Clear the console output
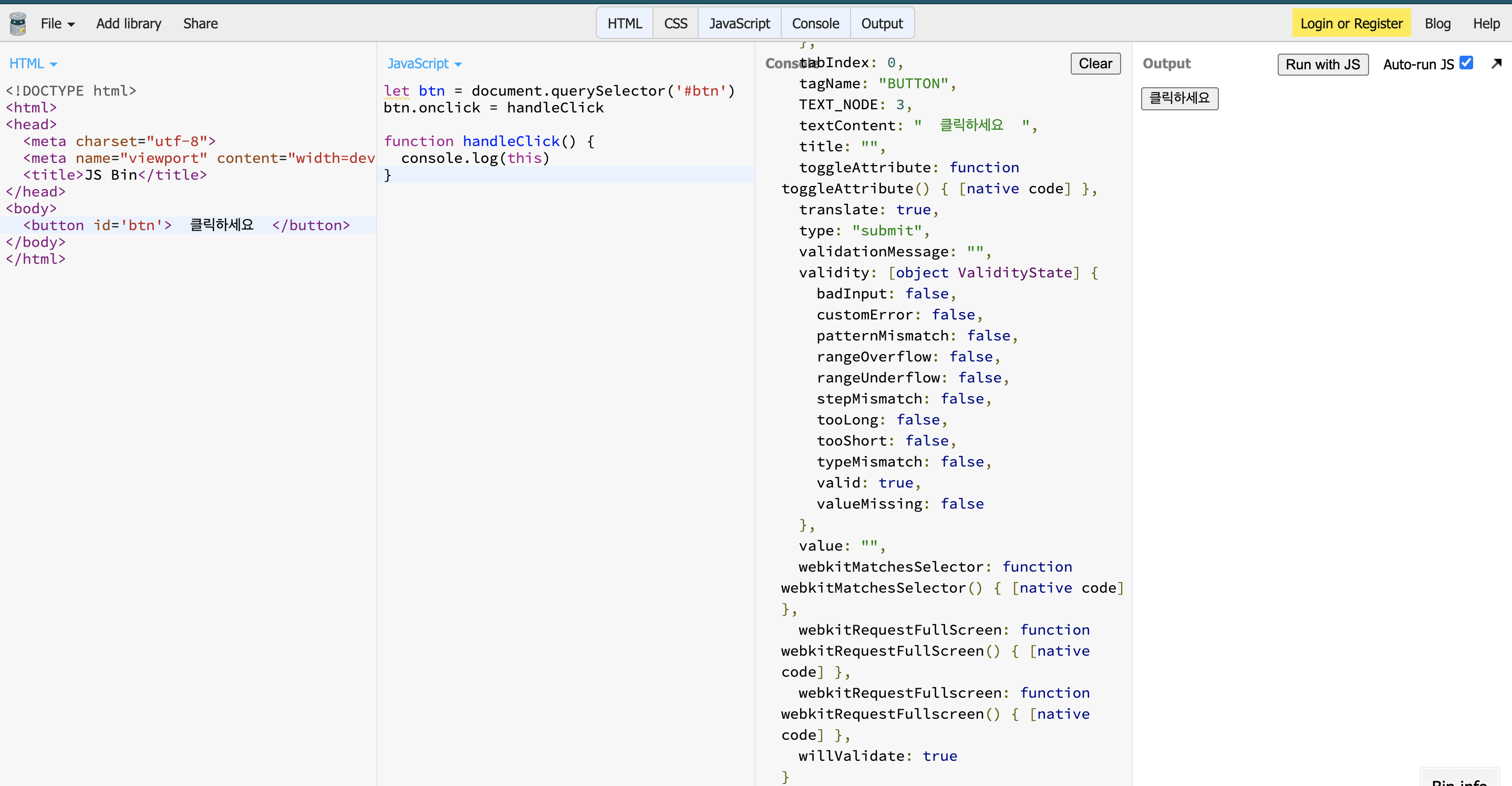Viewport: 1512px width, 786px height. coord(1095,64)
